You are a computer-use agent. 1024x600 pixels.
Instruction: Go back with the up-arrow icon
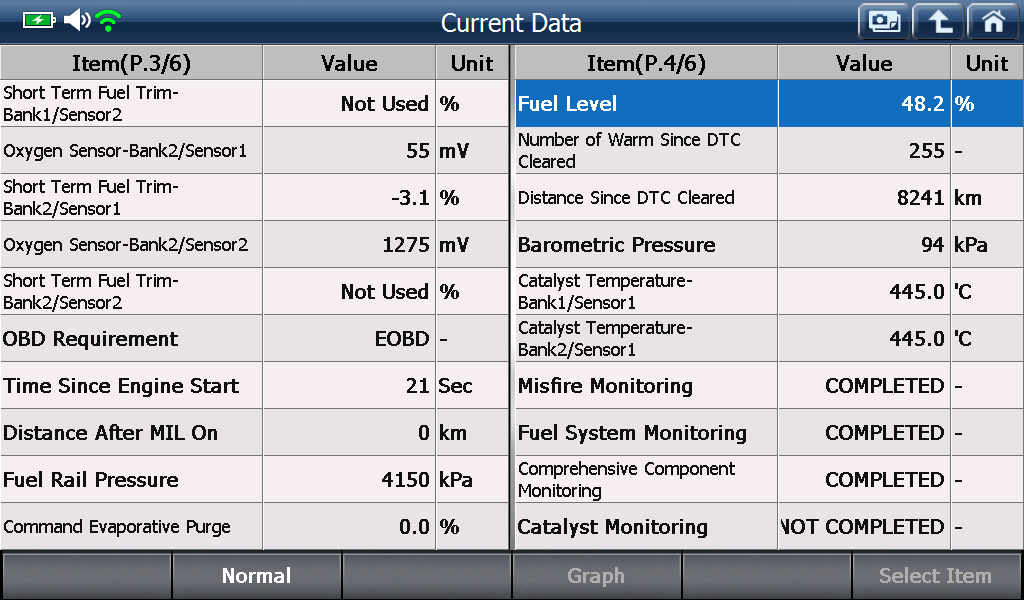pos(938,22)
